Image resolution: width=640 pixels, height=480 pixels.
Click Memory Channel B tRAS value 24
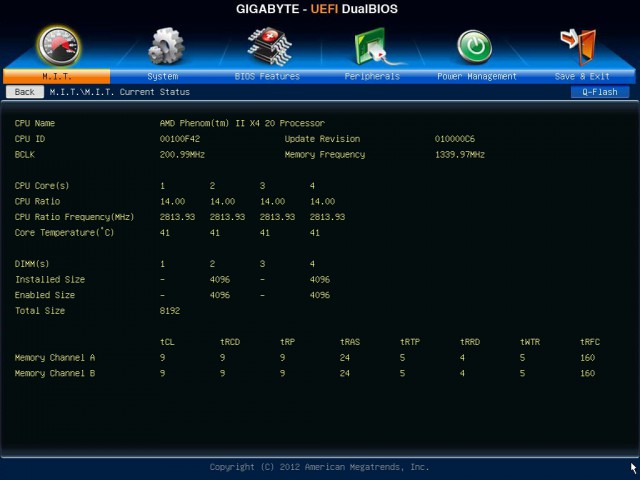coord(344,373)
